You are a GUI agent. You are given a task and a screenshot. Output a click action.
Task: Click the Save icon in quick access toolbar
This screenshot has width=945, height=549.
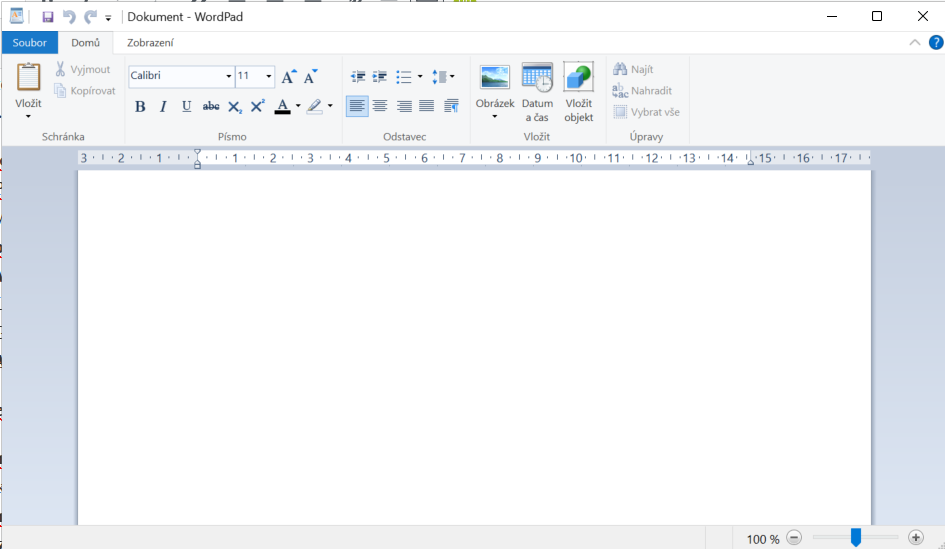[48, 17]
